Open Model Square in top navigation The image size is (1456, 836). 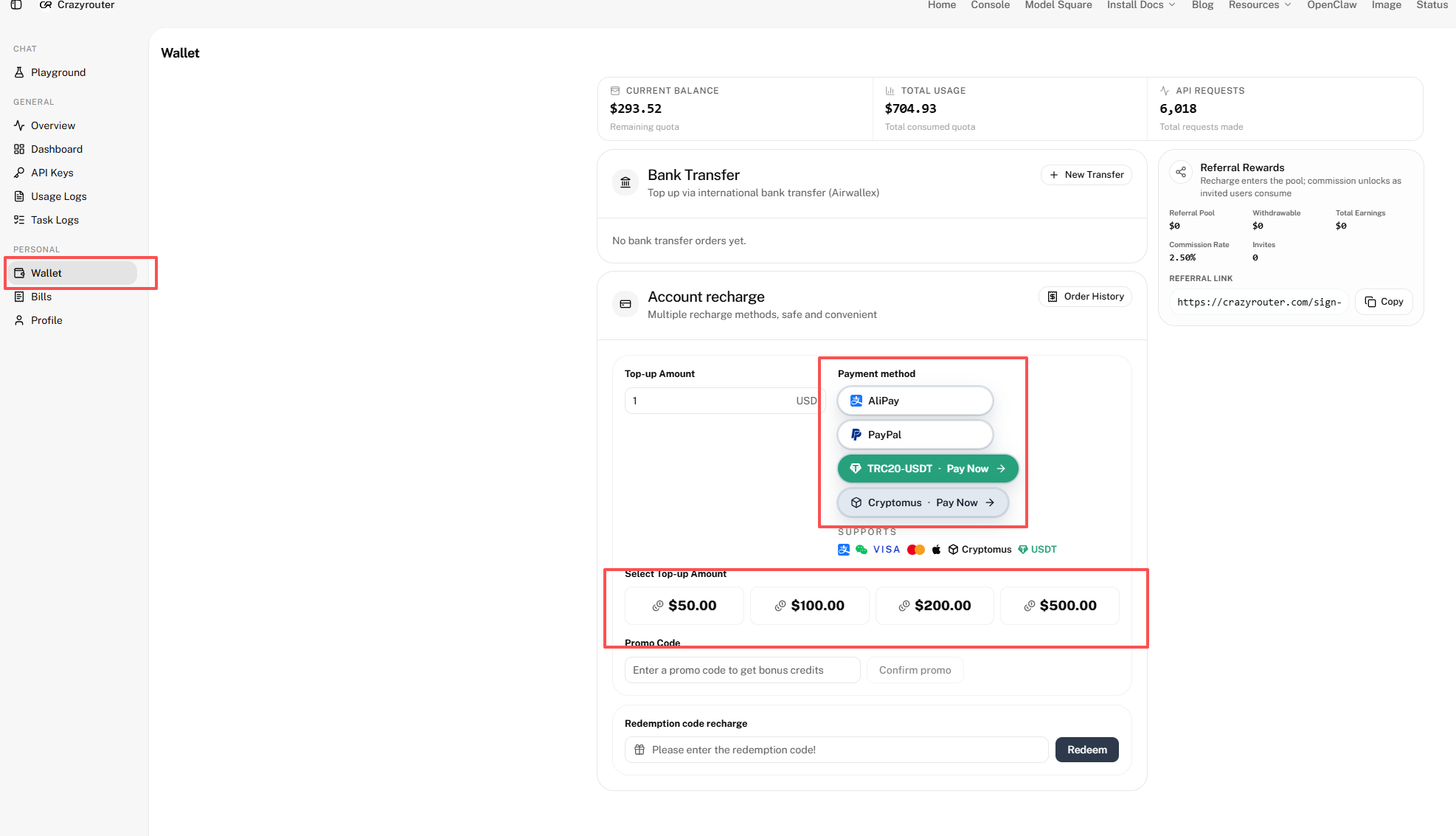(1058, 5)
